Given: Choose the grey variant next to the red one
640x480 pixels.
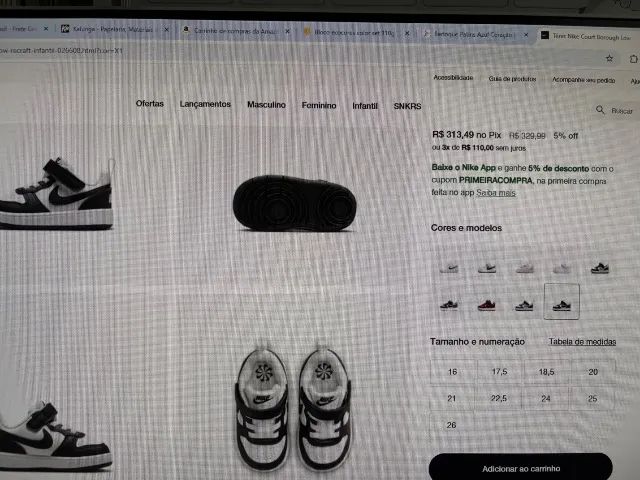Looking at the screenshot, I should coord(524,305).
